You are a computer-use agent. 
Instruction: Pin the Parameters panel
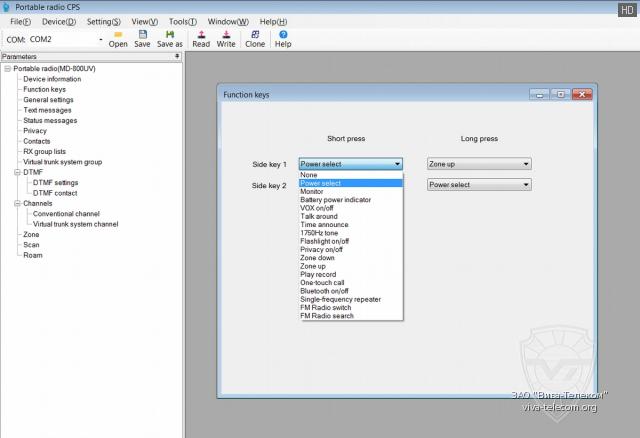click(x=177, y=56)
